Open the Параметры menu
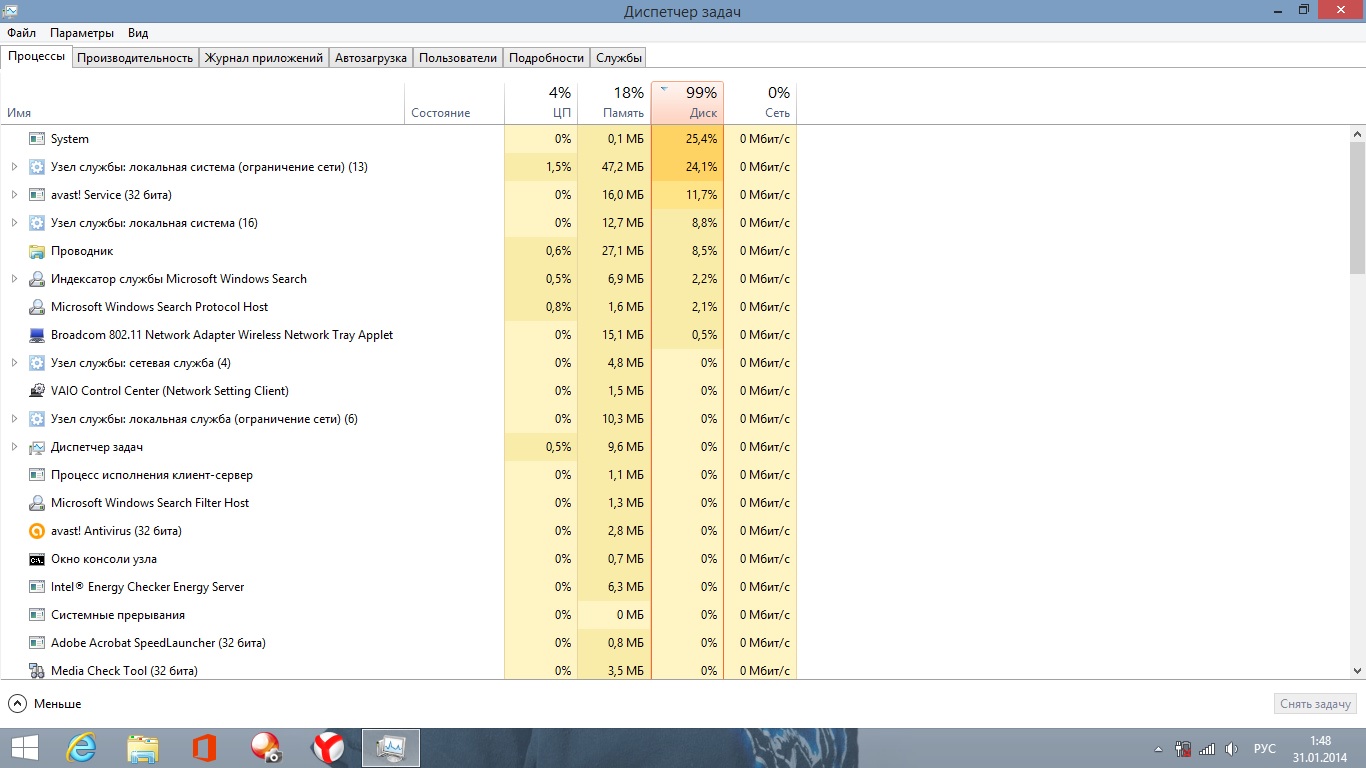1366x768 pixels. [x=82, y=33]
